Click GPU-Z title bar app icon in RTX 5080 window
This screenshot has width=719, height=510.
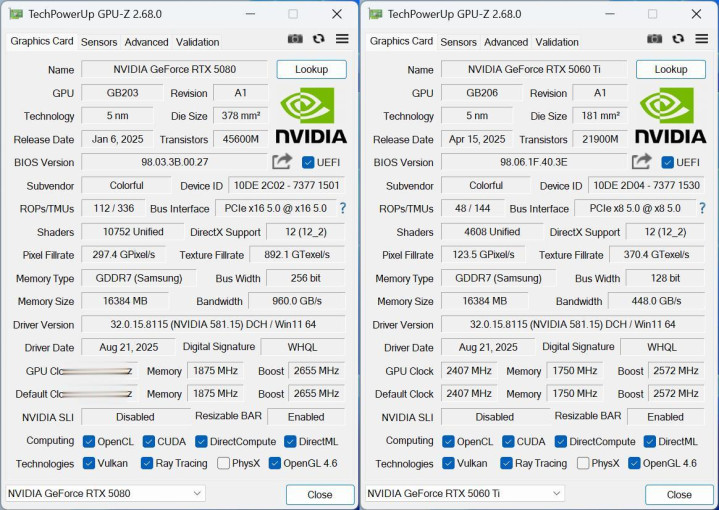pos(16,14)
